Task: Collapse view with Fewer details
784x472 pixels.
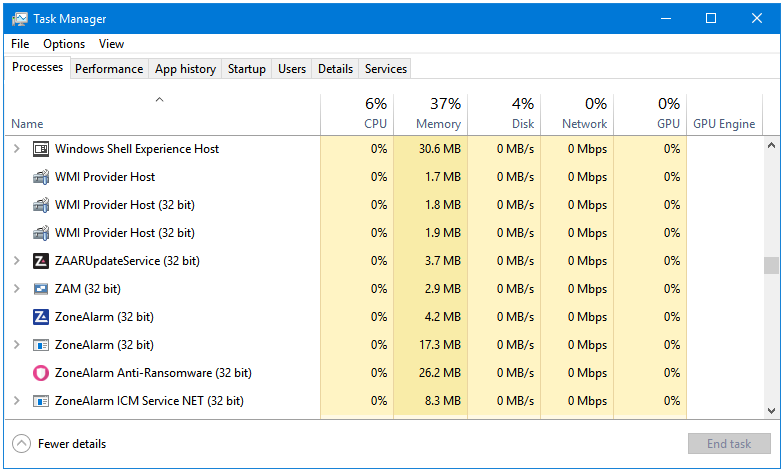Action: coord(59,444)
